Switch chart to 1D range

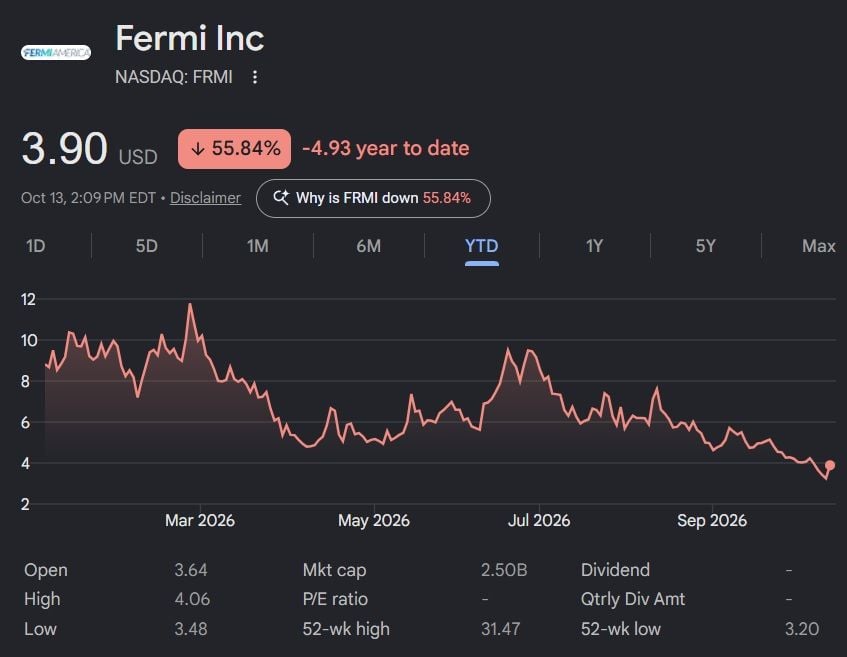point(36,246)
